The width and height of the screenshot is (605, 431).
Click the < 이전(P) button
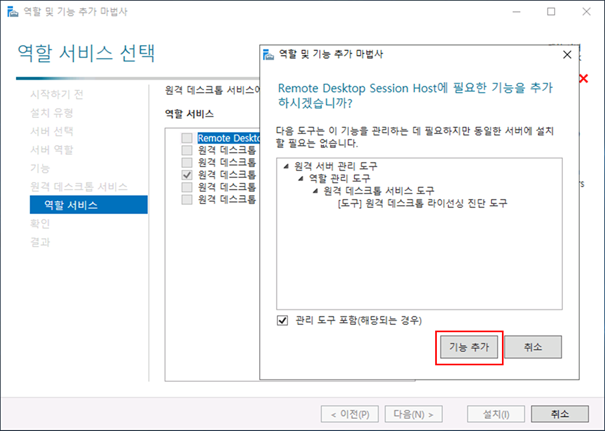[350, 414]
